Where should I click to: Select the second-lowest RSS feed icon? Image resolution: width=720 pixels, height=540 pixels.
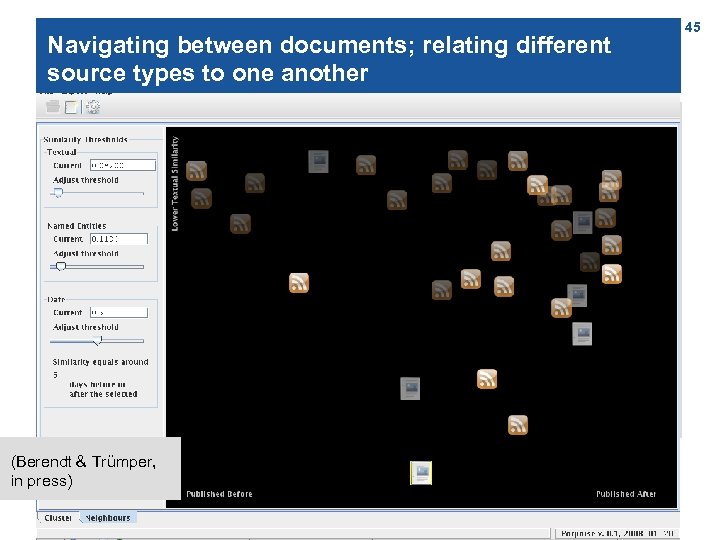pyautogui.click(x=487, y=379)
